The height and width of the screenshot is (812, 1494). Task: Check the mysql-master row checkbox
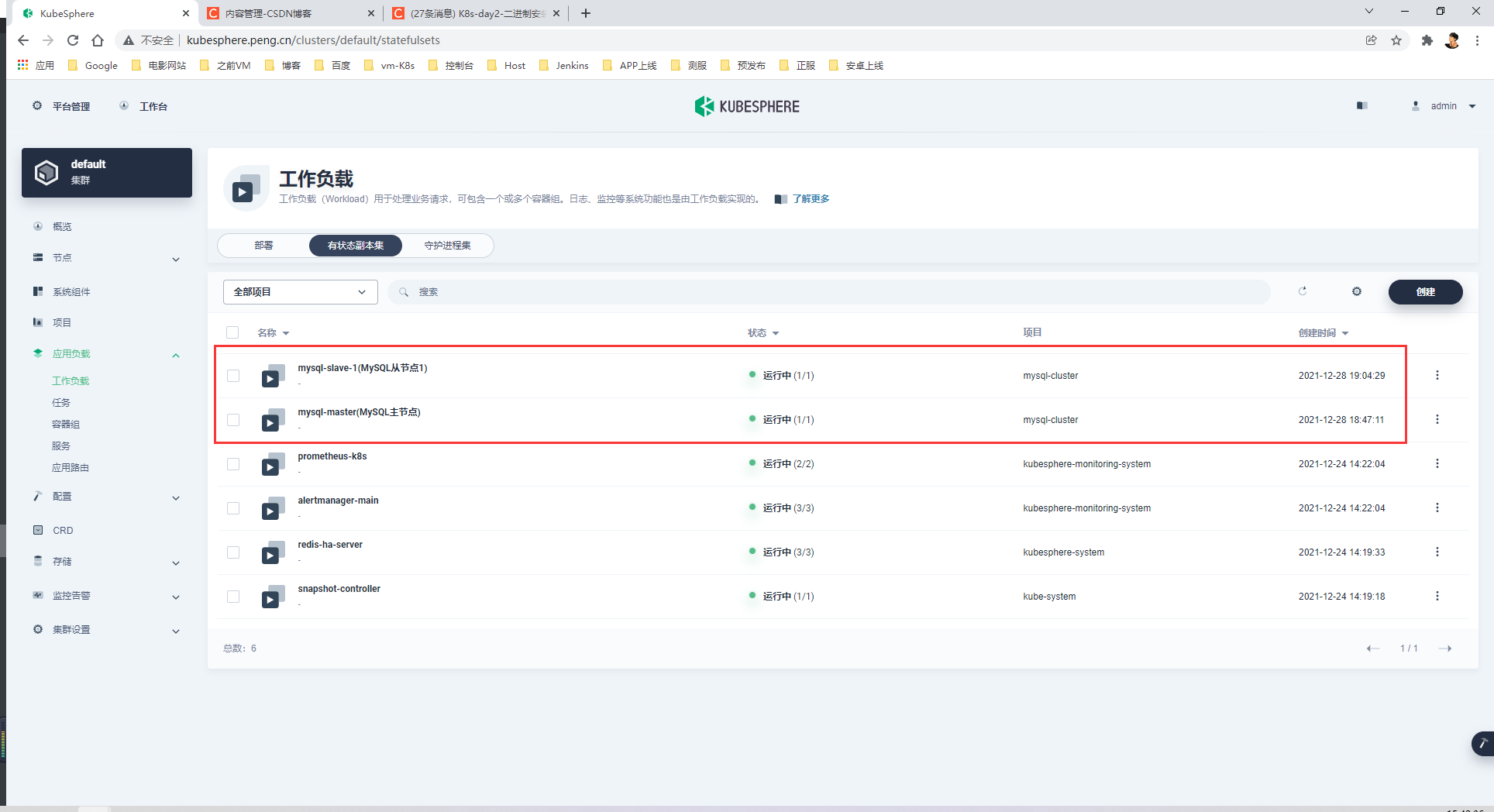233,420
